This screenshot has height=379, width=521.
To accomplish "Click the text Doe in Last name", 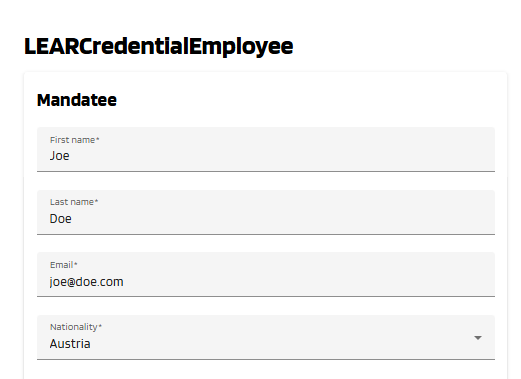I will coord(60,219).
